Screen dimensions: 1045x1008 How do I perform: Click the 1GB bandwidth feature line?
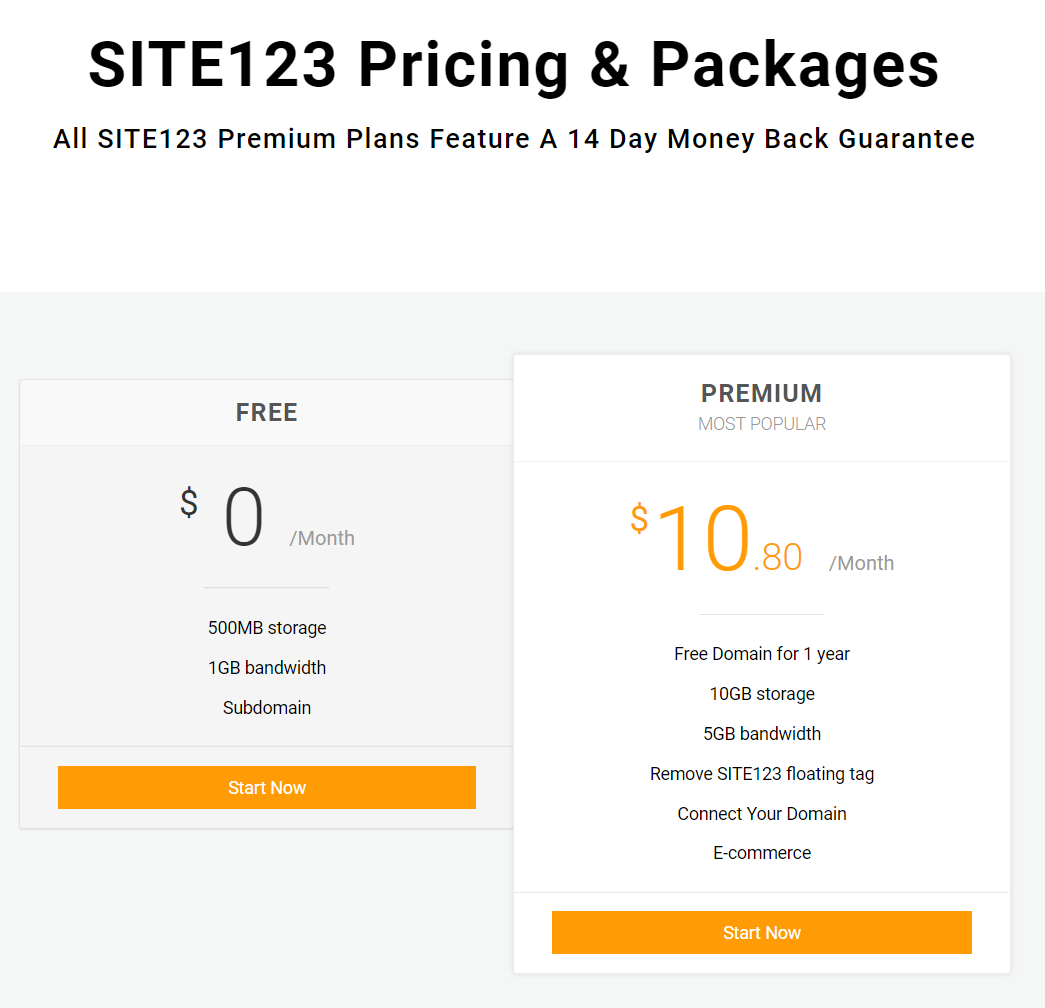(266, 667)
